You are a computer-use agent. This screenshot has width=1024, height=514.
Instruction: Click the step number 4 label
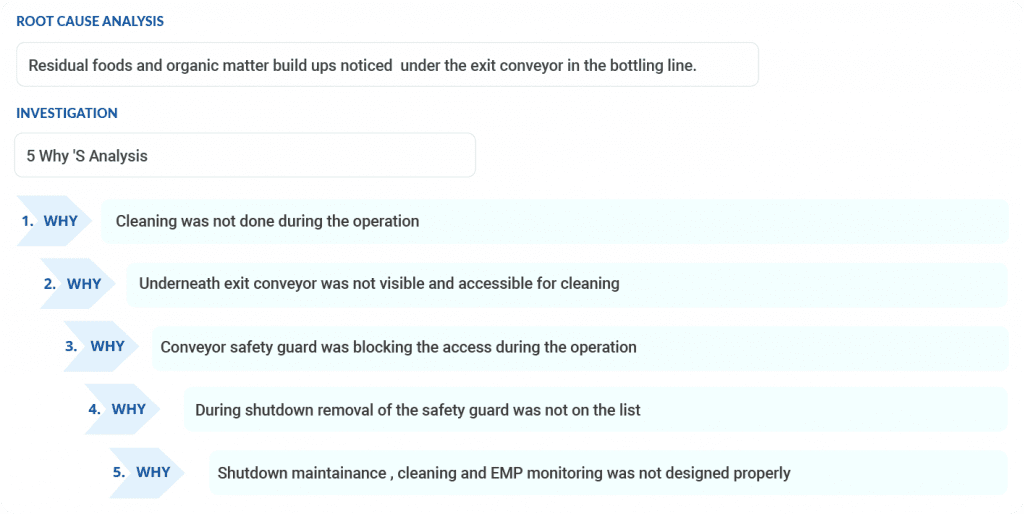[x=94, y=409]
